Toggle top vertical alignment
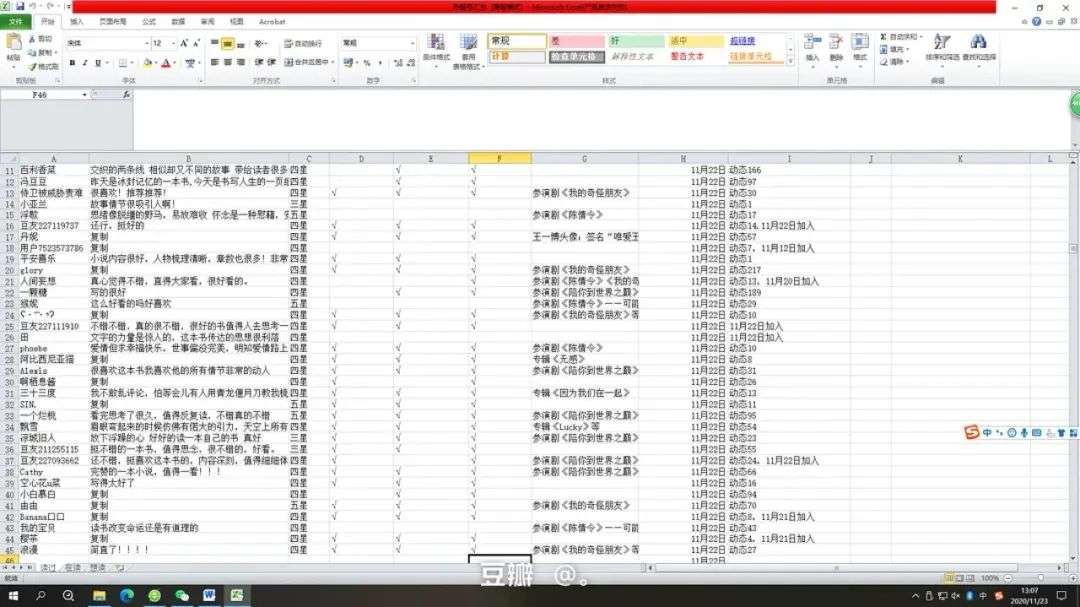 point(215,43)
